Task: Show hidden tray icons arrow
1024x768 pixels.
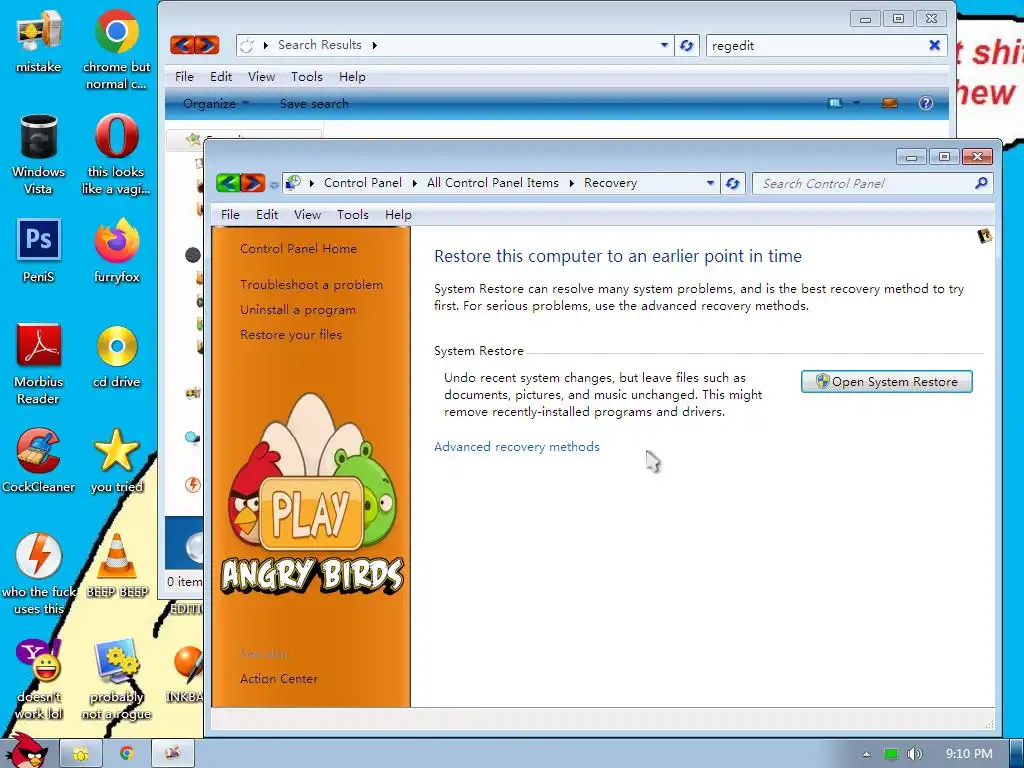Action: pyautogui.click(x=866, y=754)
